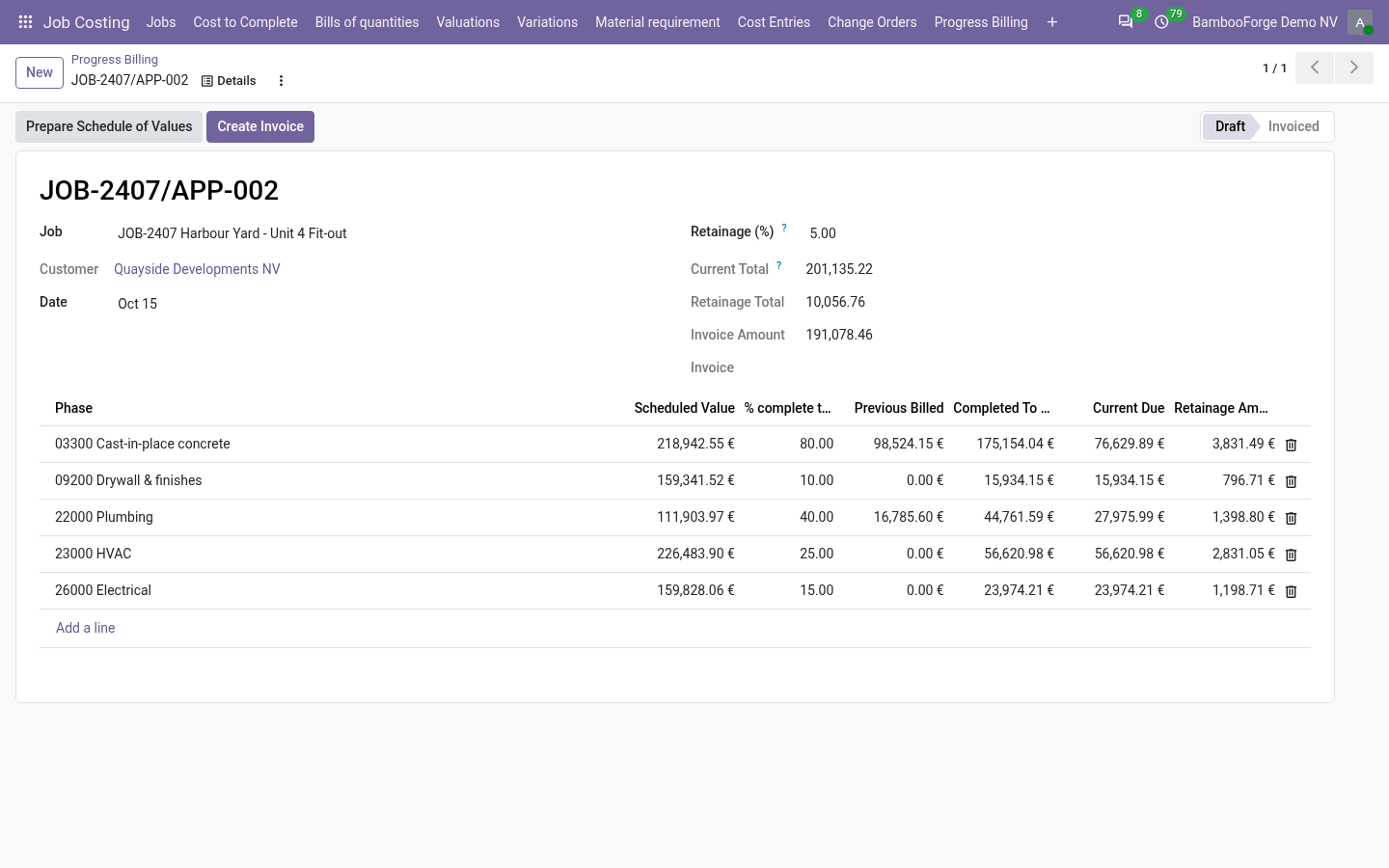
Task: Open the Change Orders menu
Action: point(872,22)
